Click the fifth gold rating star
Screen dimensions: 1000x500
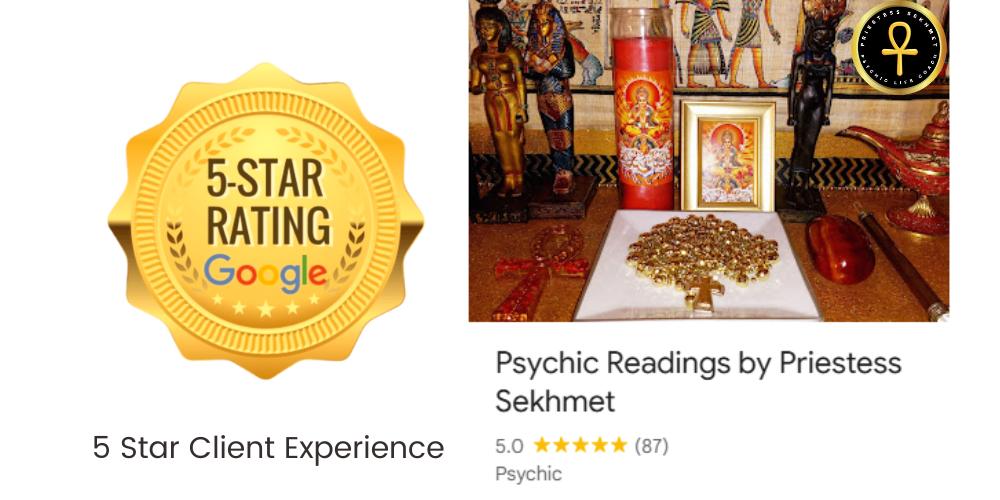(619, 445)
